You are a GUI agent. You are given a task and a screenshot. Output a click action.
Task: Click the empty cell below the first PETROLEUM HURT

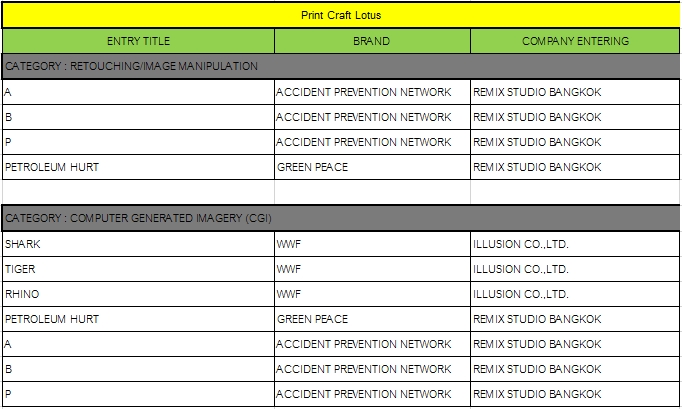(138, 192)
